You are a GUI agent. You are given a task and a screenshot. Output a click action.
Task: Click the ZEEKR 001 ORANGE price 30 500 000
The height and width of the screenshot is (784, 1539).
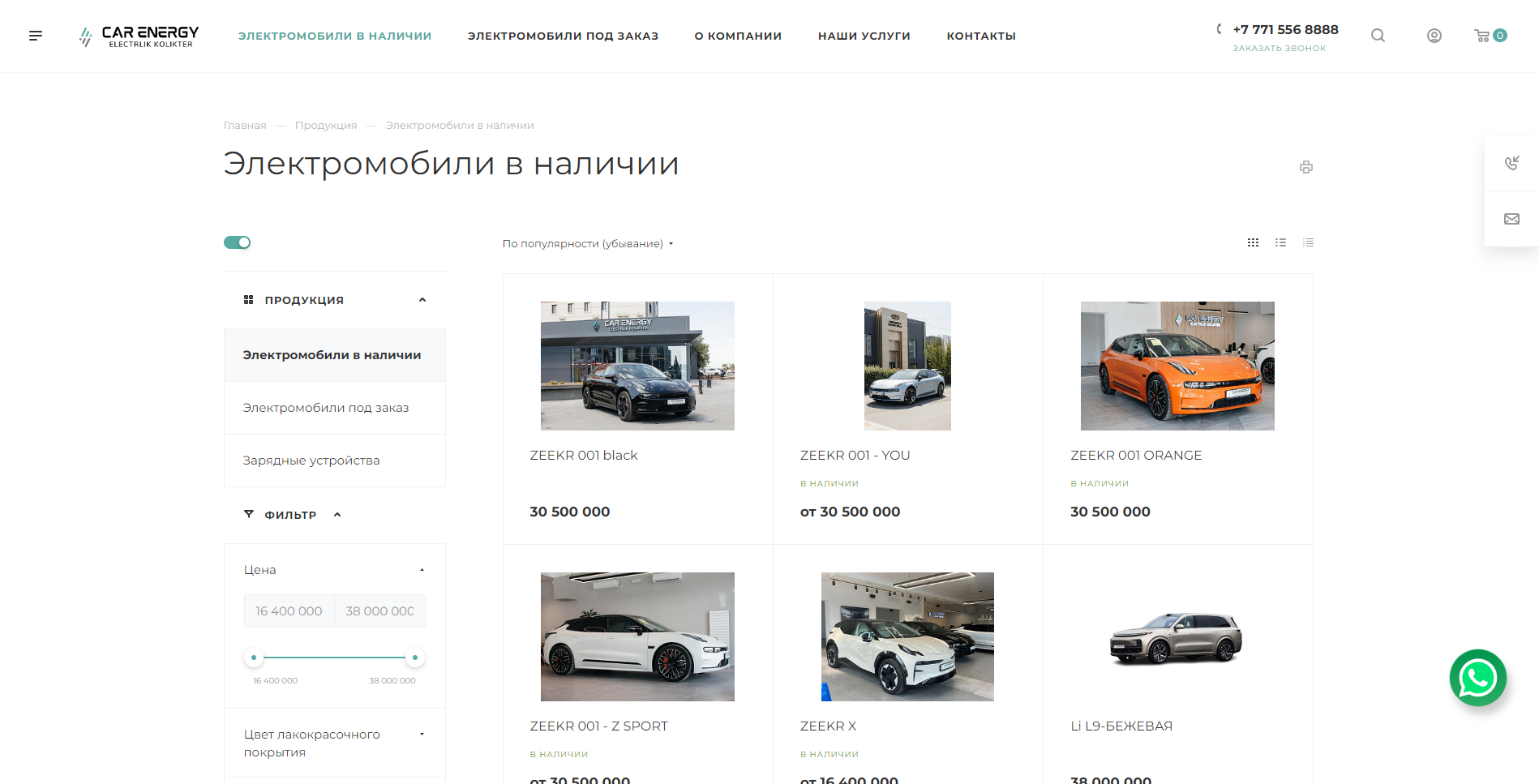coord(1110,512)
